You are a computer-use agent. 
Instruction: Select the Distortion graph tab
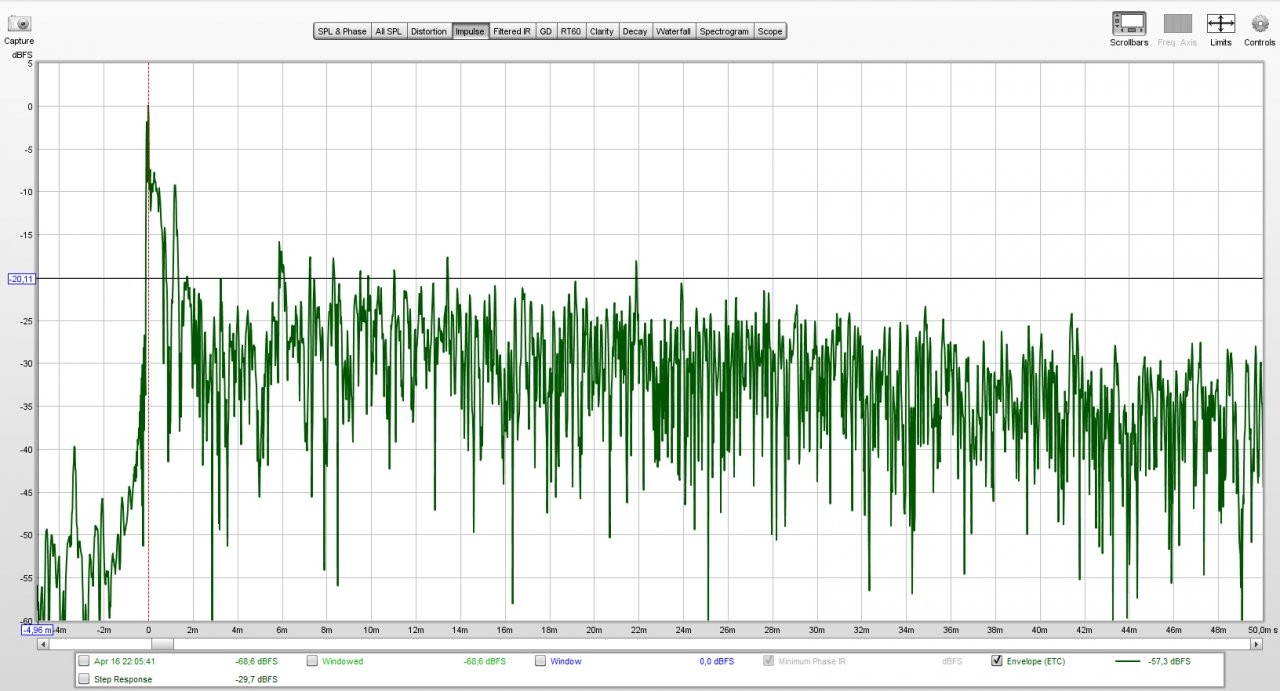428,31
